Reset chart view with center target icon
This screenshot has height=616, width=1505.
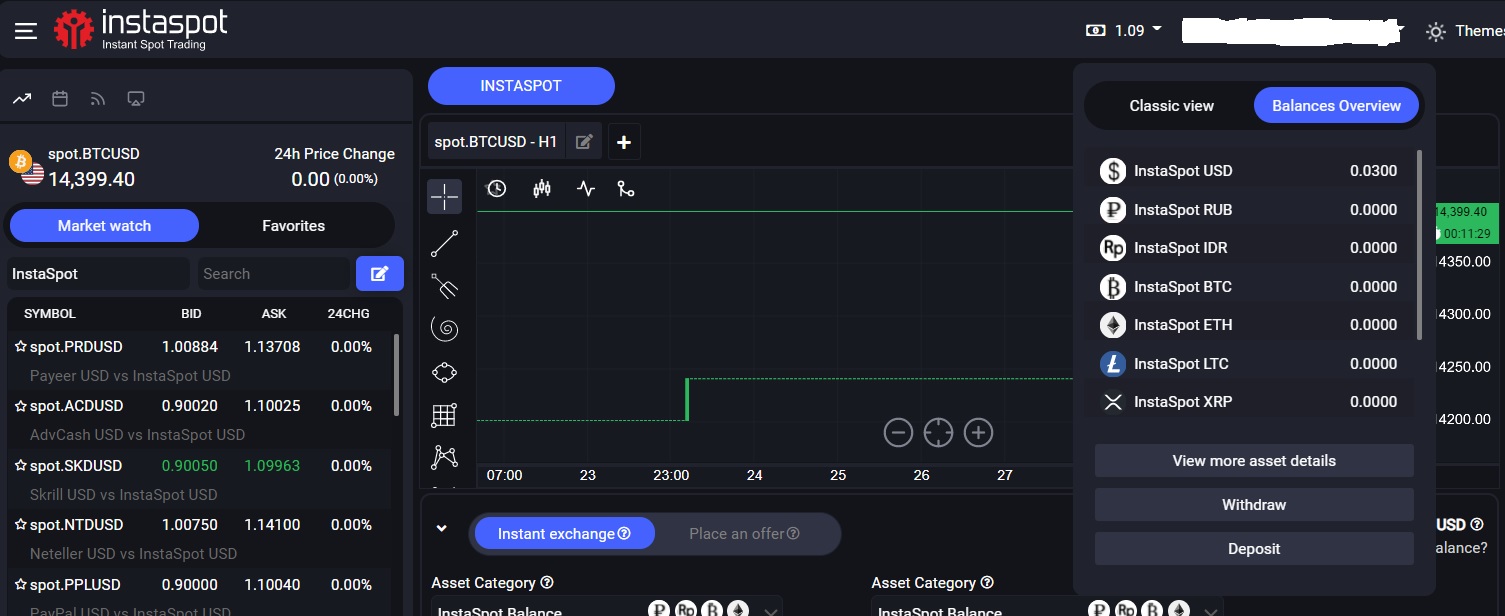pos(938,433)
